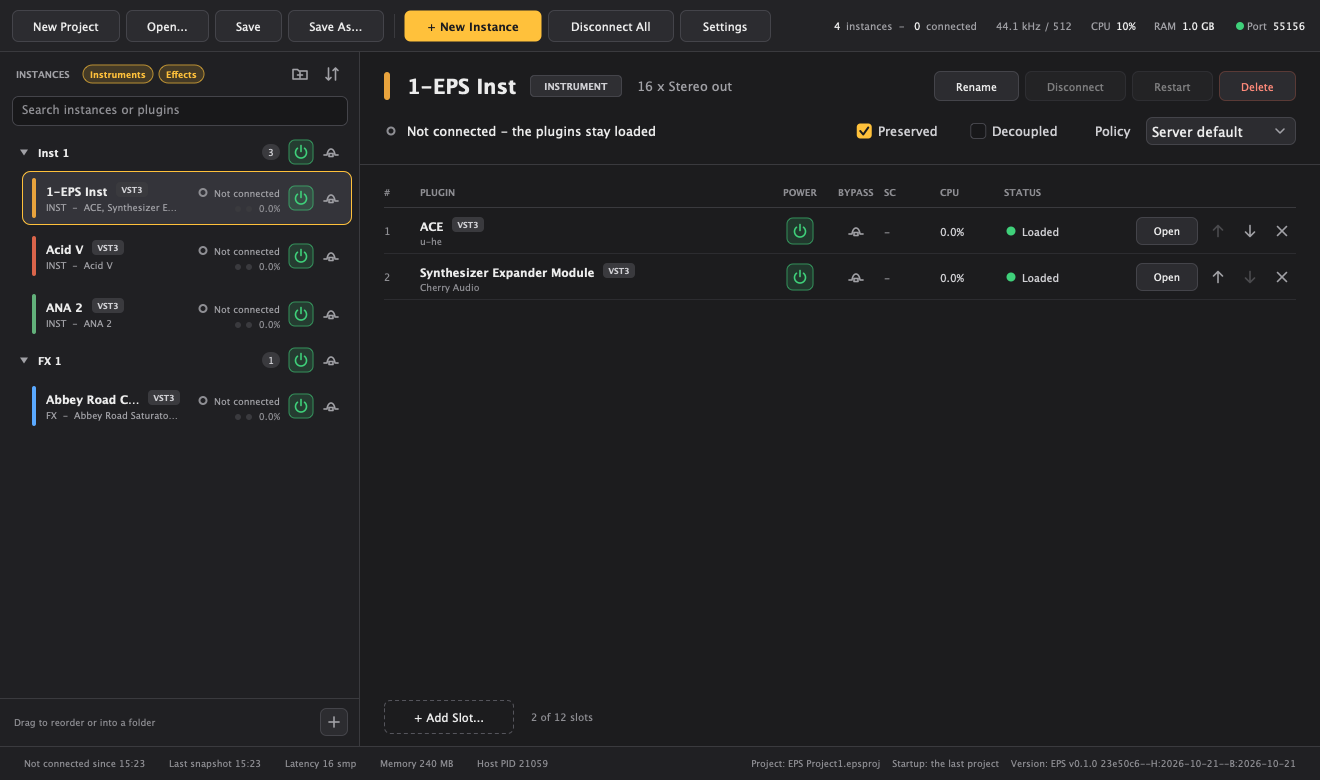1320x780 pixels.
Task: Click the New Instance button
Action: [x=473, y=26]
